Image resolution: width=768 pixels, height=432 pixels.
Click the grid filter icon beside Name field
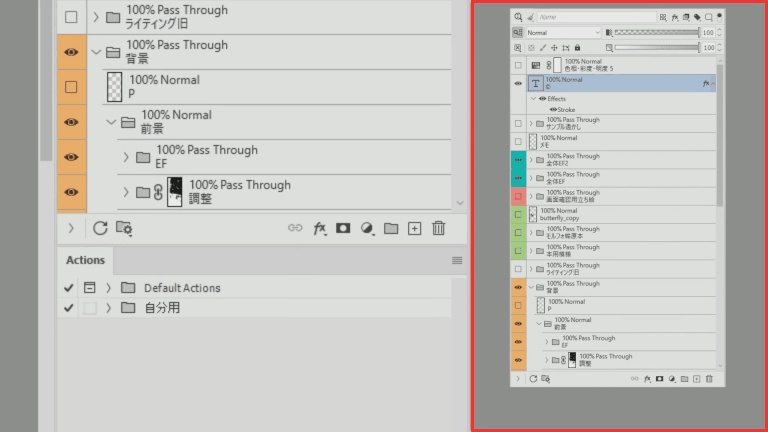coord(663,17)
